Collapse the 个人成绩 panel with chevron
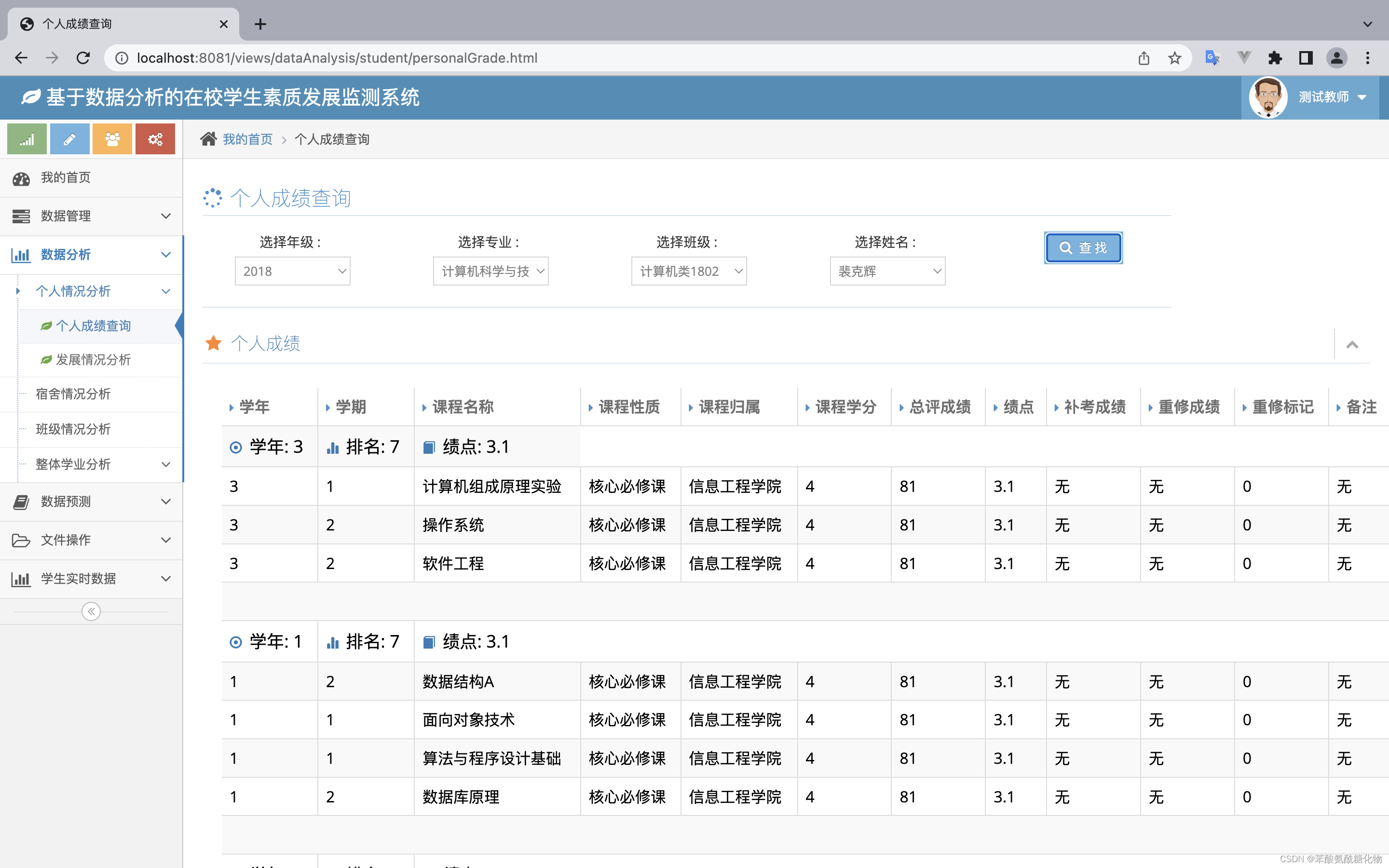 coord(1352,344)
